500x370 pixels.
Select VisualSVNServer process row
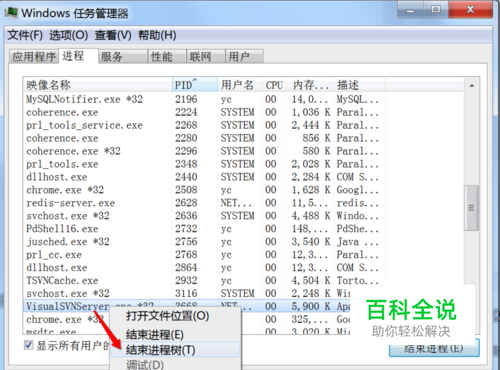click(187, 306)
